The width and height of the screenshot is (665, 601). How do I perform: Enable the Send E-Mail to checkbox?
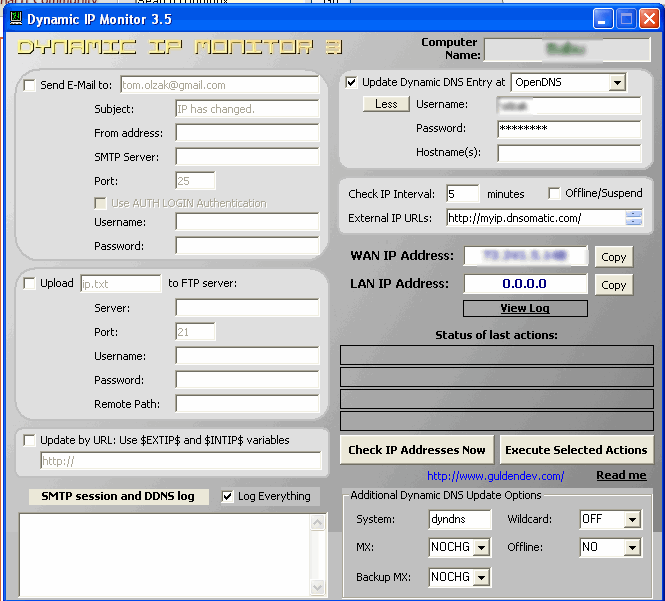pyautogui.click(x=29, y=86)
